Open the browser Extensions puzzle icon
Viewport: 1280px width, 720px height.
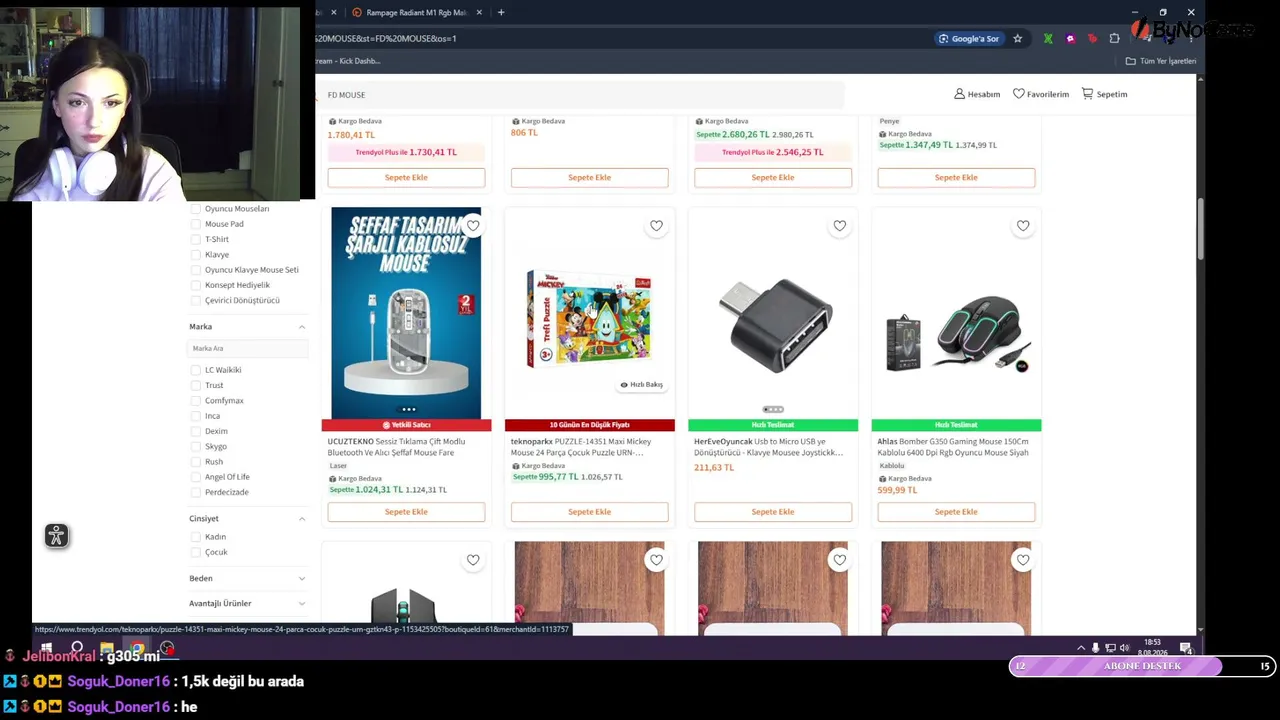point(1115,39)
